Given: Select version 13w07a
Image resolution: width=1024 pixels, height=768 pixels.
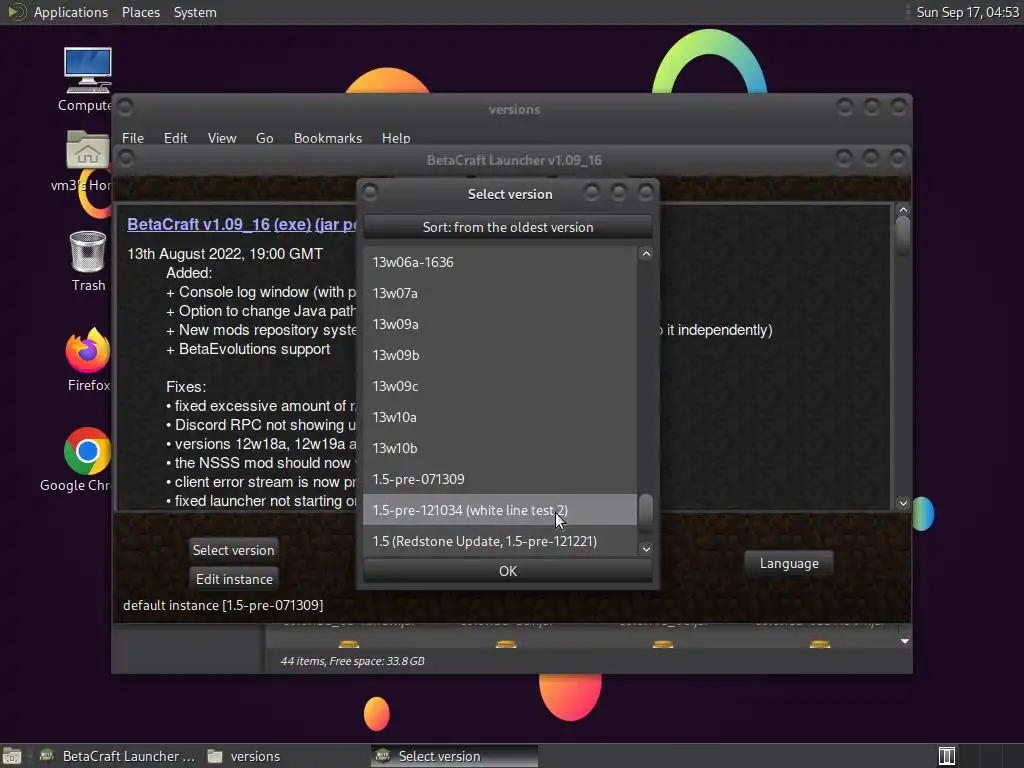Looking at the screenshot, I should [500, 293].
